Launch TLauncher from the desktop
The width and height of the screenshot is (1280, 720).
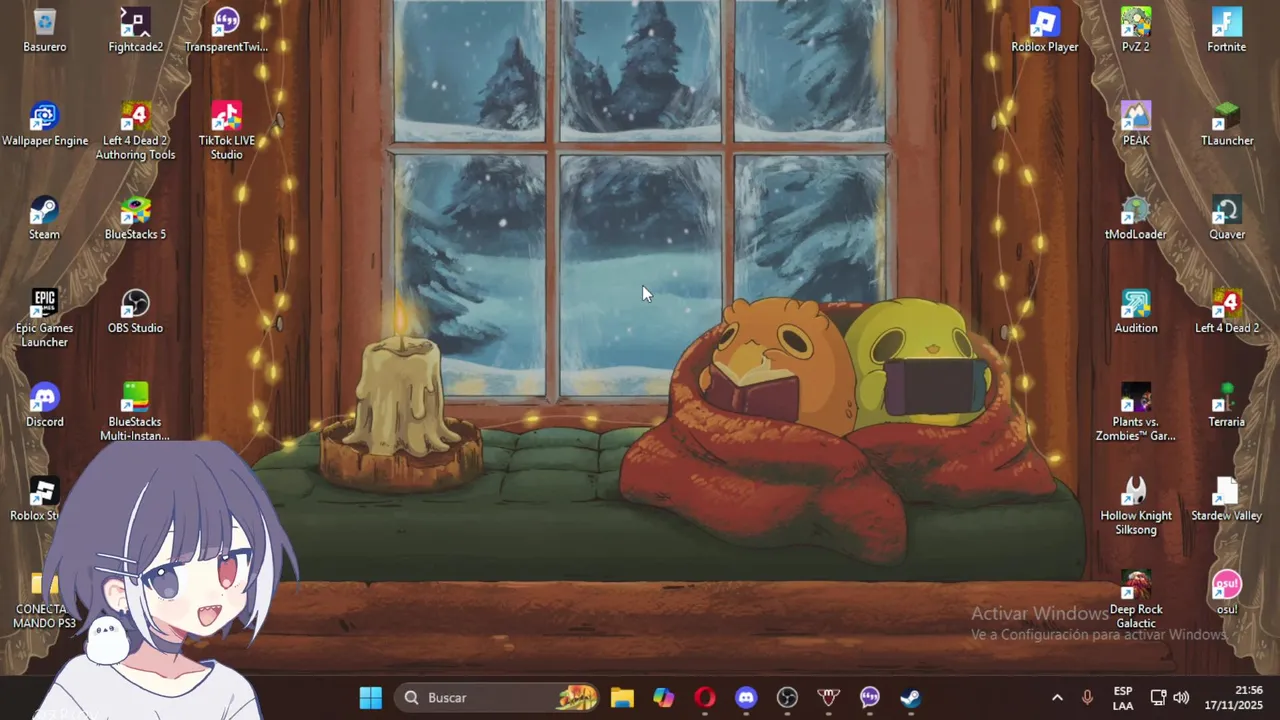point(1226,124)
